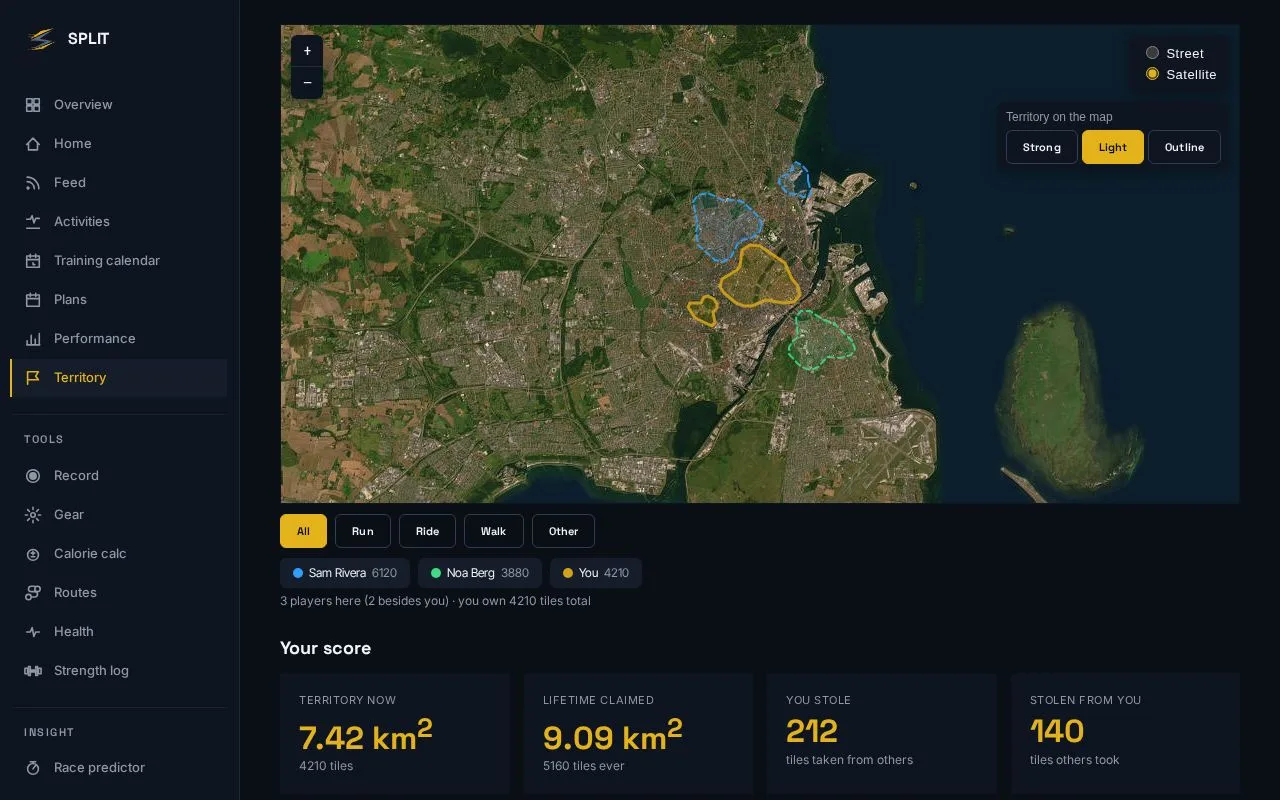
Task: Open the Feed icon in sidebar
Action: pyautogui.click(x=33, y=183)
